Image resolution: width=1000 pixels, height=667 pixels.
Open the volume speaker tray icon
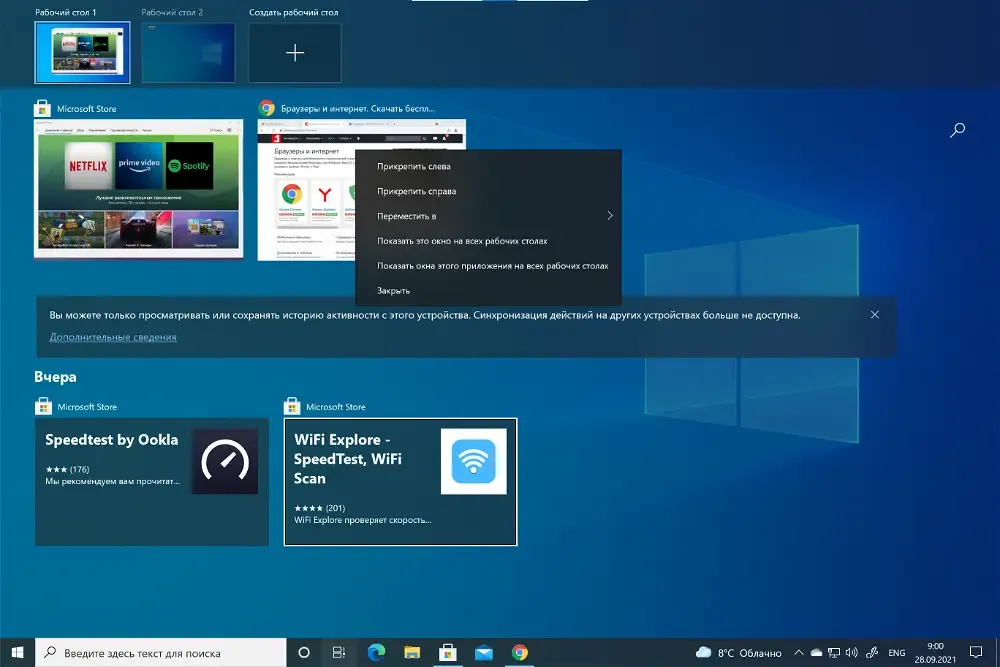(x=851, y=652)
